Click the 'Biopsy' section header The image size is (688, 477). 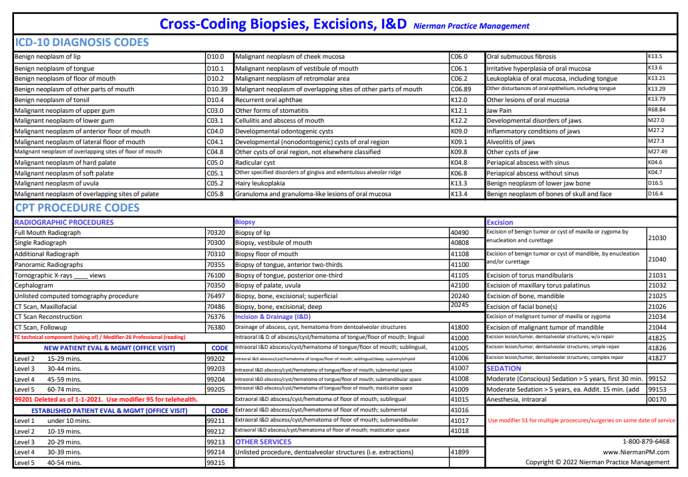click(x=245, y=222)
